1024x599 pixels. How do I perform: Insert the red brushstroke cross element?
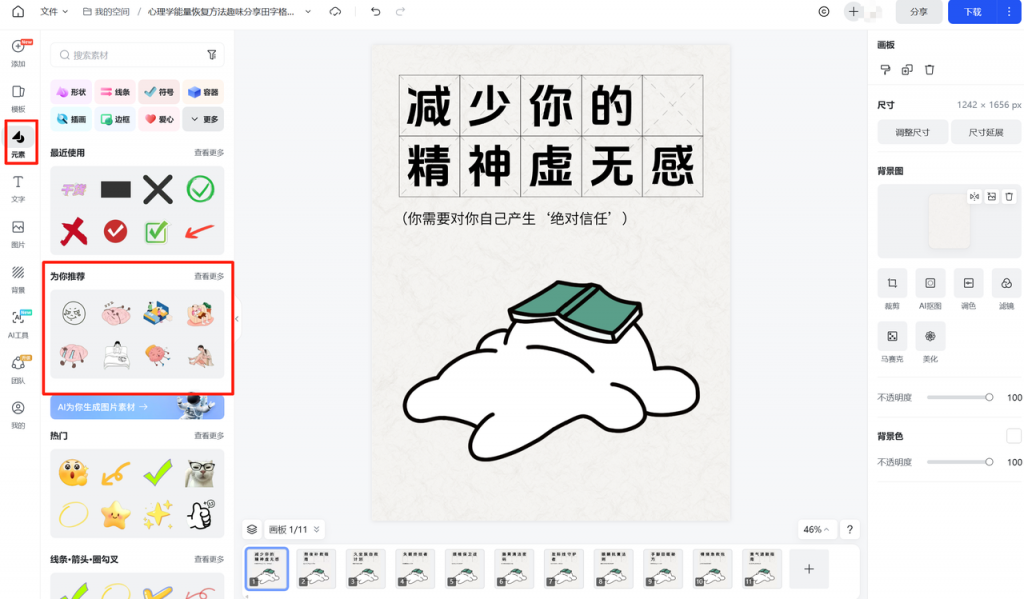pos(74,231)
